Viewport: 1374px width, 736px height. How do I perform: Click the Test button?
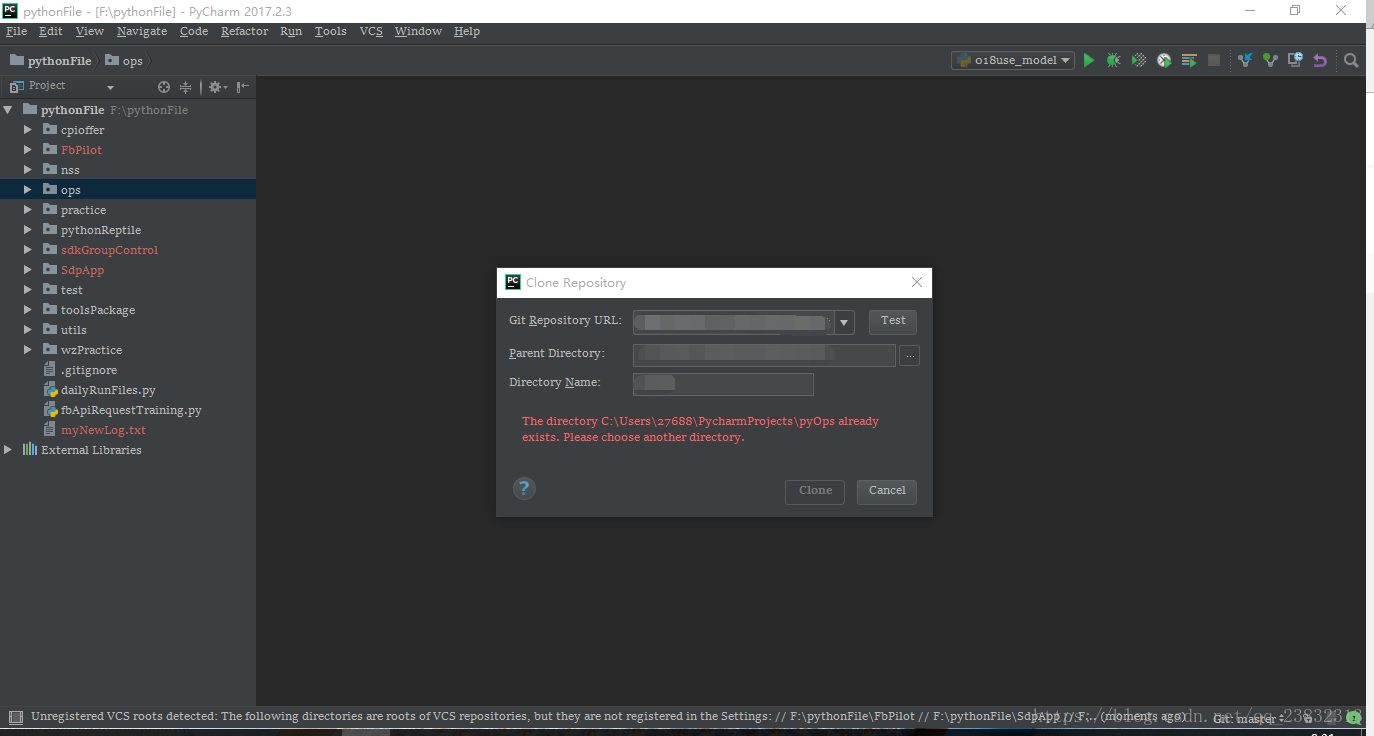[x=893, y=321]
